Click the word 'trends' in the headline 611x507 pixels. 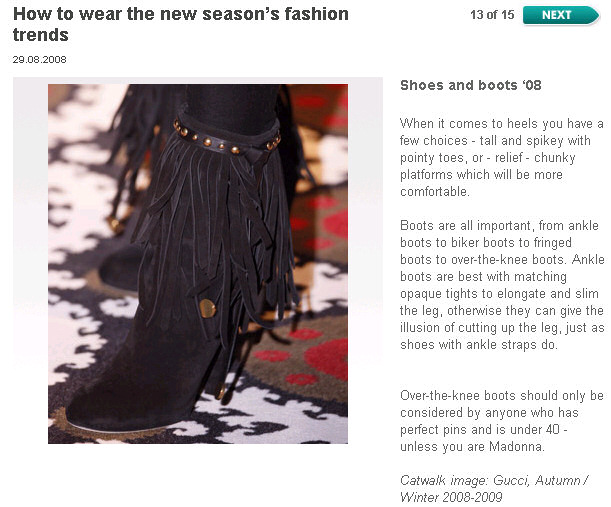pos(41,35)
